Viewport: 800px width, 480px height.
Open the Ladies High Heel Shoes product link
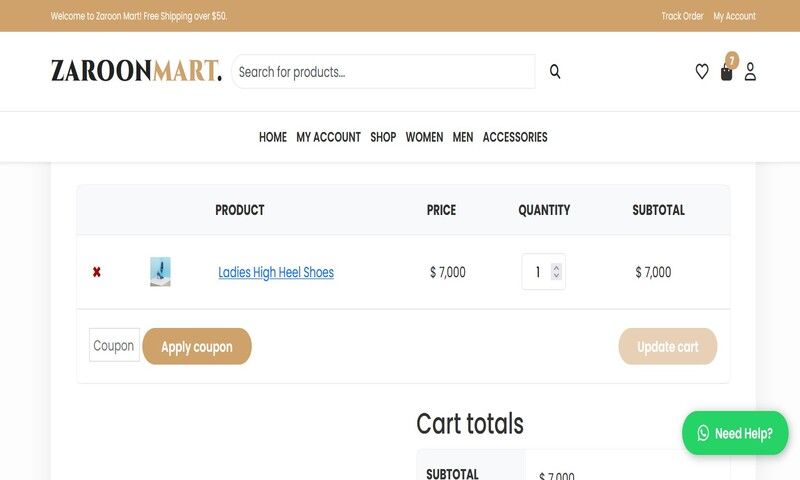tap(276, 272)
